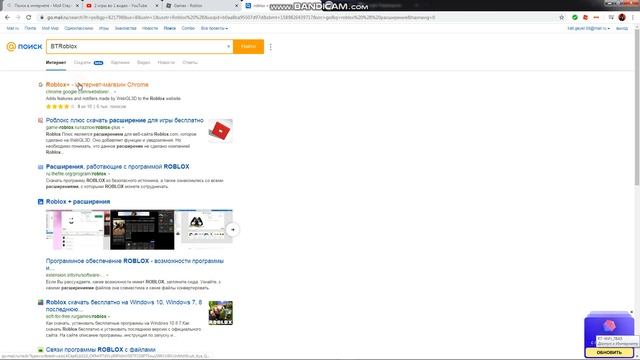Open the first image thumbnail in carousel

pyautogui.click(x=78, y=229)
